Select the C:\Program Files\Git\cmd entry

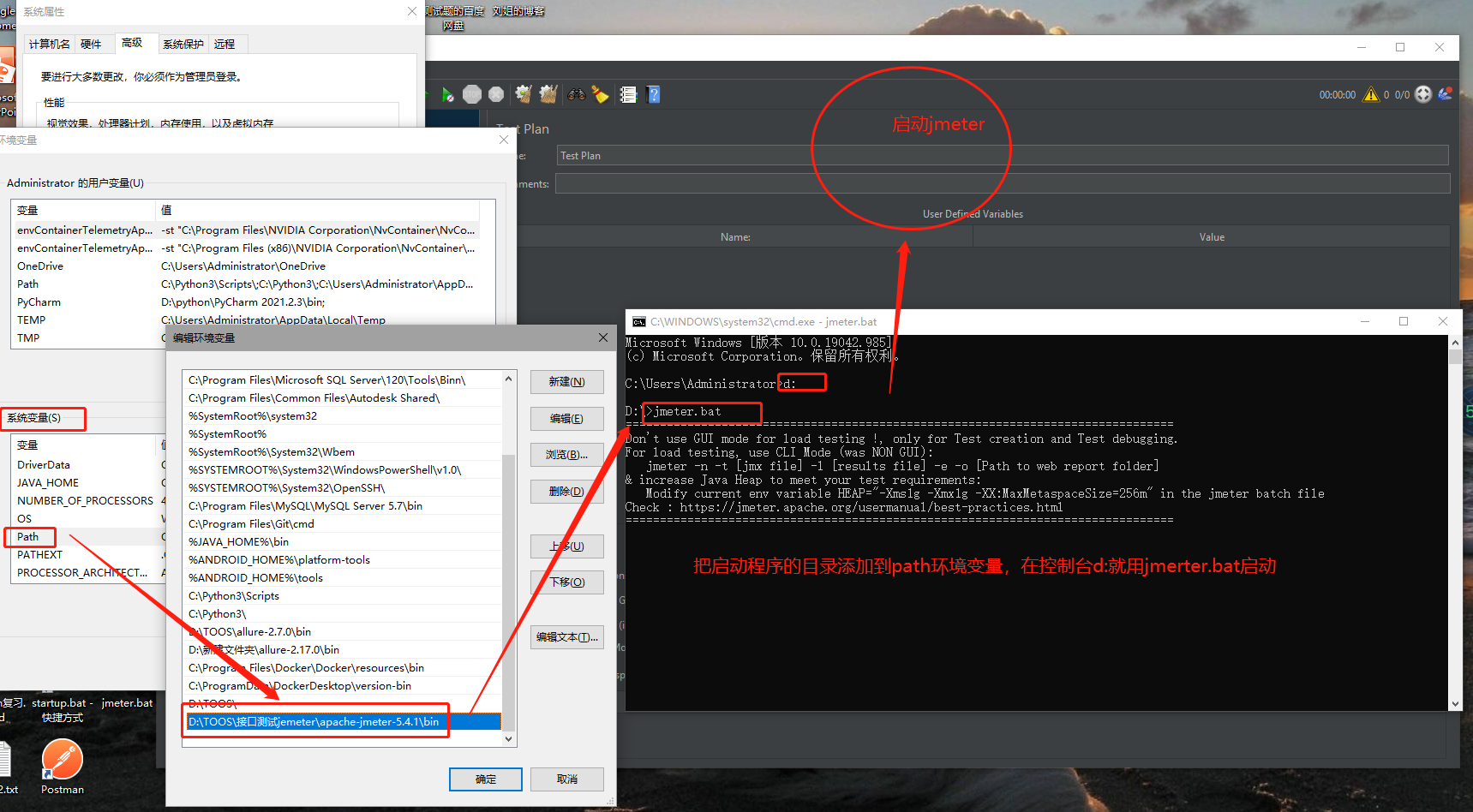(343, 524)
